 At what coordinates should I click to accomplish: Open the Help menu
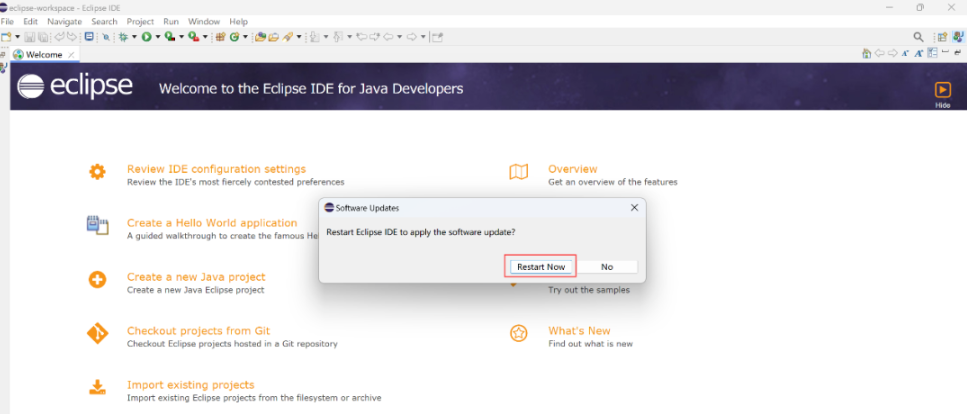click(x=238, y=21)
